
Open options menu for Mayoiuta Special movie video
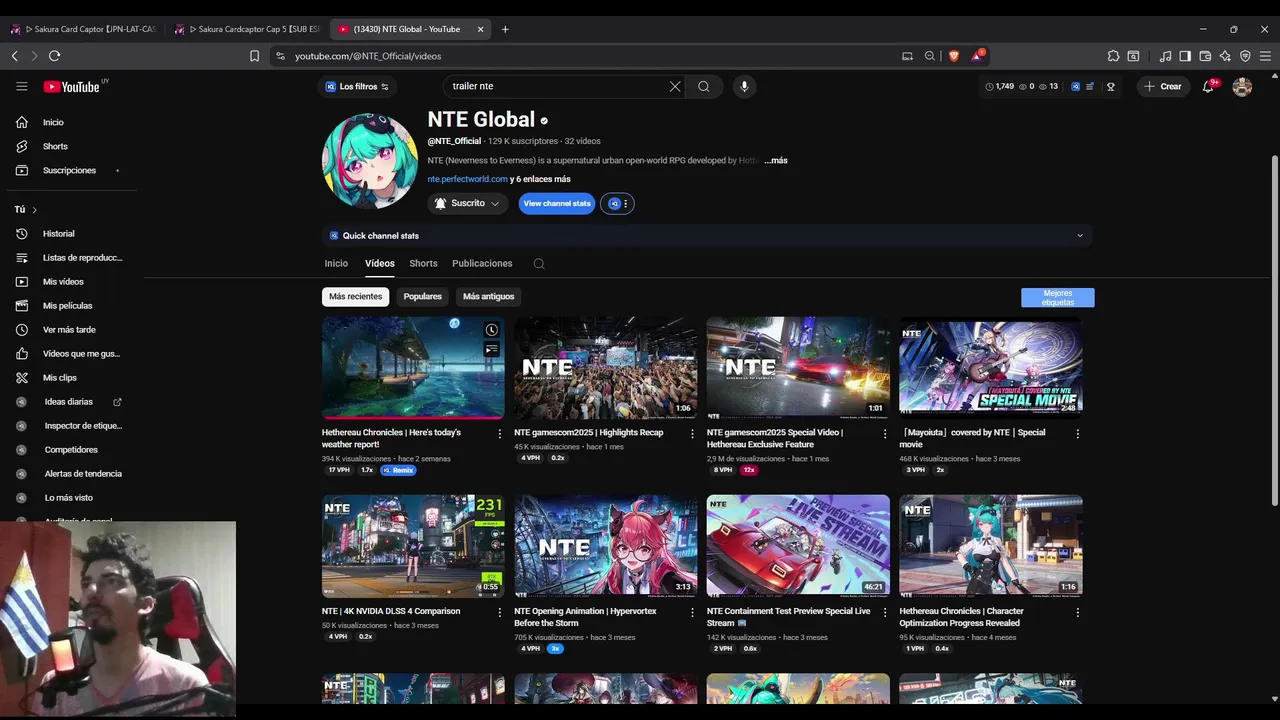(1077, 434)
